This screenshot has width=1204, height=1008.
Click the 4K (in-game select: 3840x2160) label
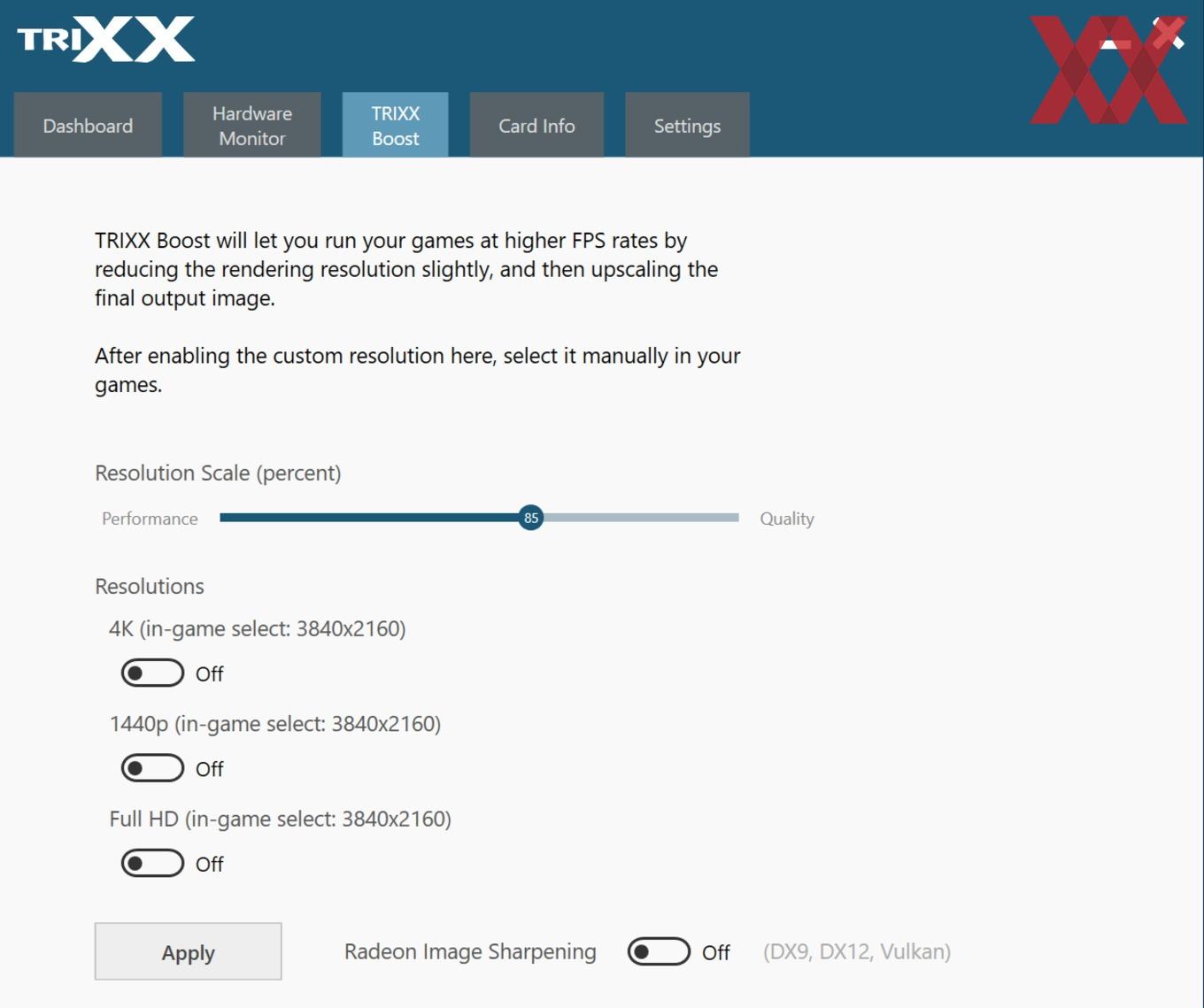coord(258,628)
